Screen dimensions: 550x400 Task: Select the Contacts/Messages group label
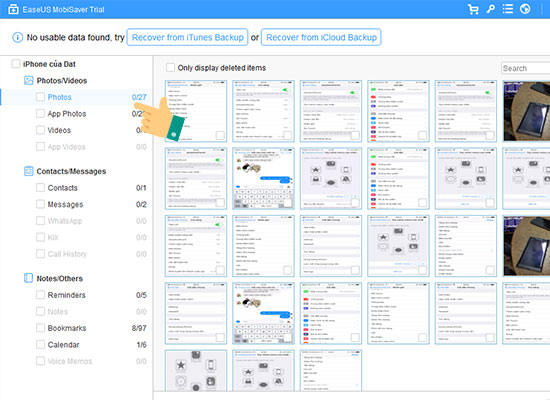71,171
